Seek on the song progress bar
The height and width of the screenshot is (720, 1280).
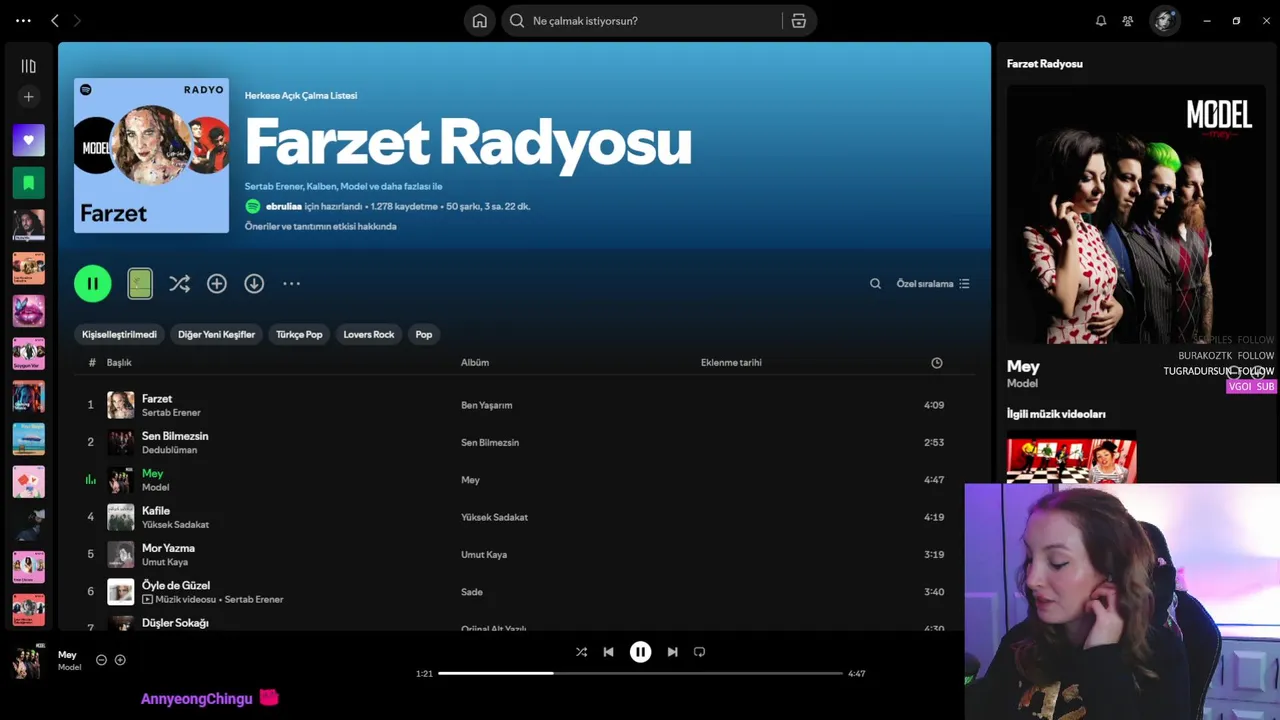coord(640,673)
